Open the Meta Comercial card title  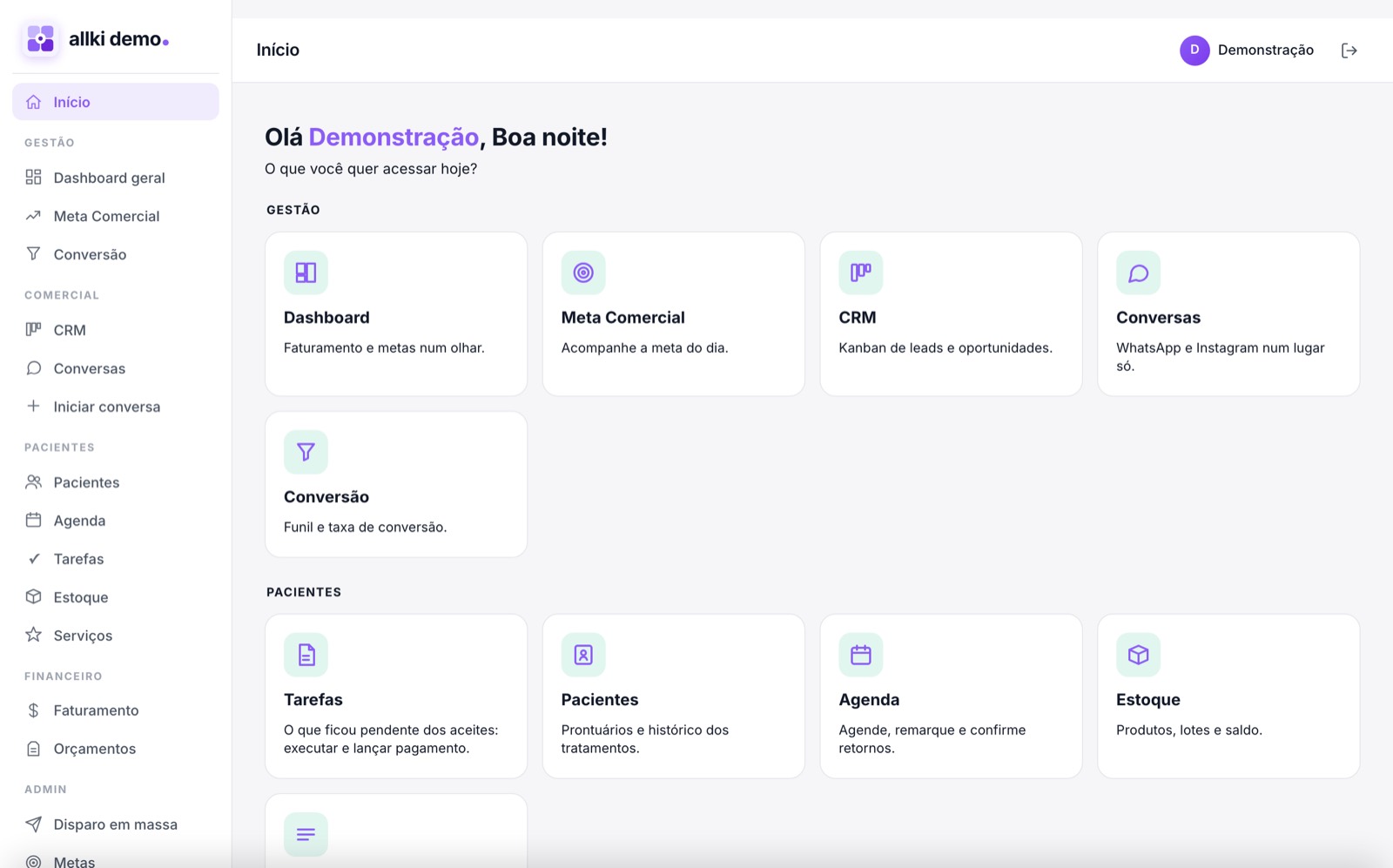coord(623,318)
